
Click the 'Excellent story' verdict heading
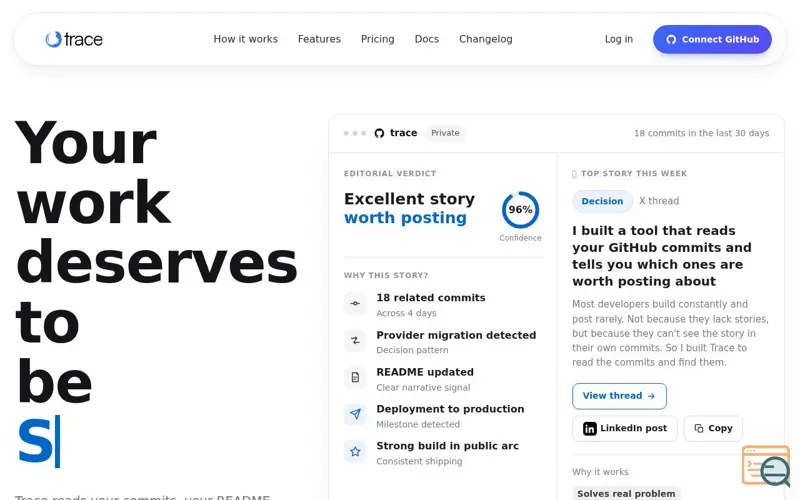409,198
